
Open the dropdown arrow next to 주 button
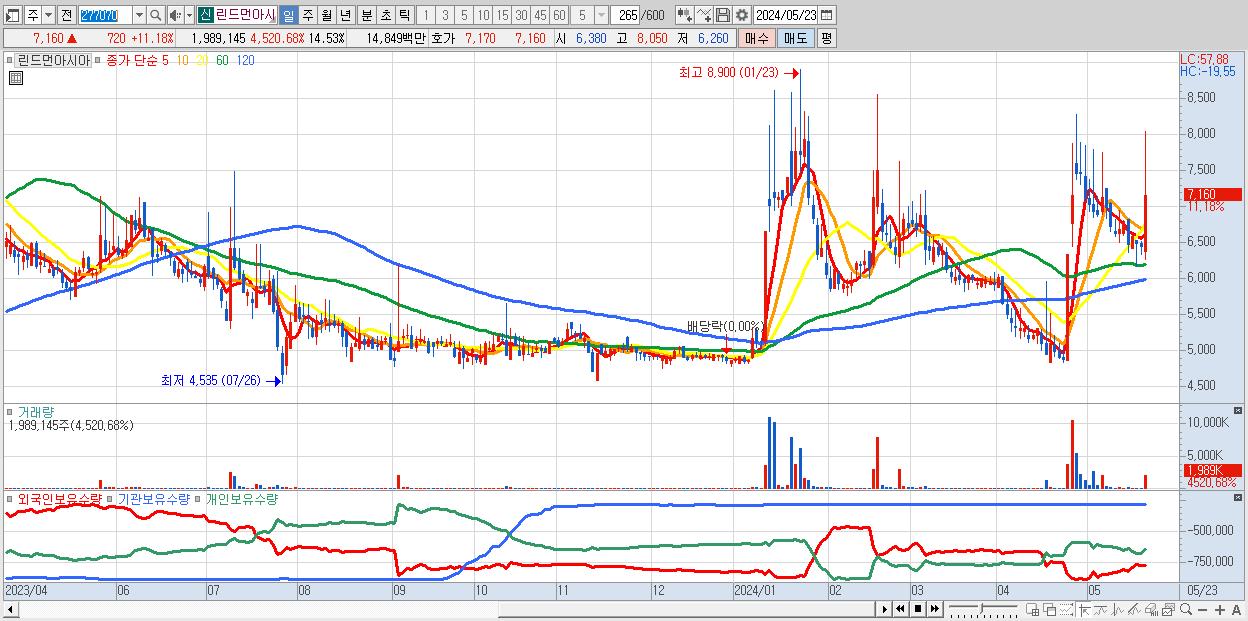click(x=48, y=15)
